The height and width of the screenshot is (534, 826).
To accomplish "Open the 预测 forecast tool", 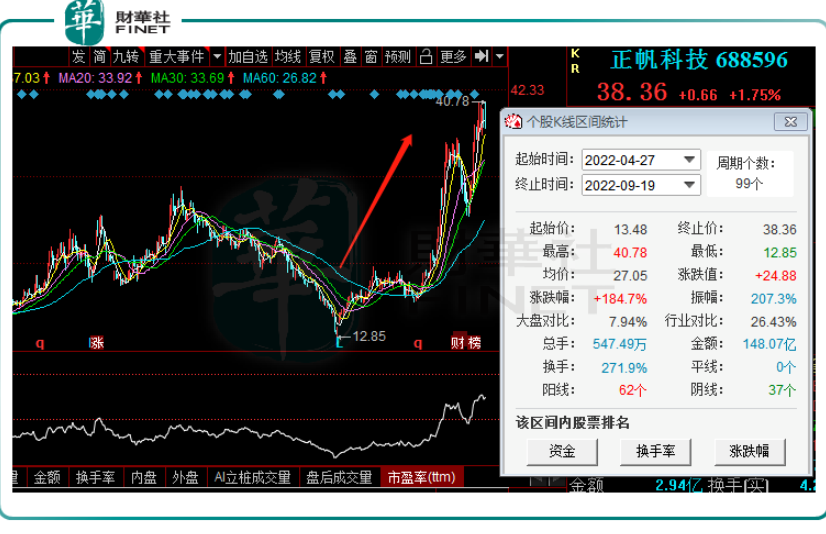I will tap(398, 56).
